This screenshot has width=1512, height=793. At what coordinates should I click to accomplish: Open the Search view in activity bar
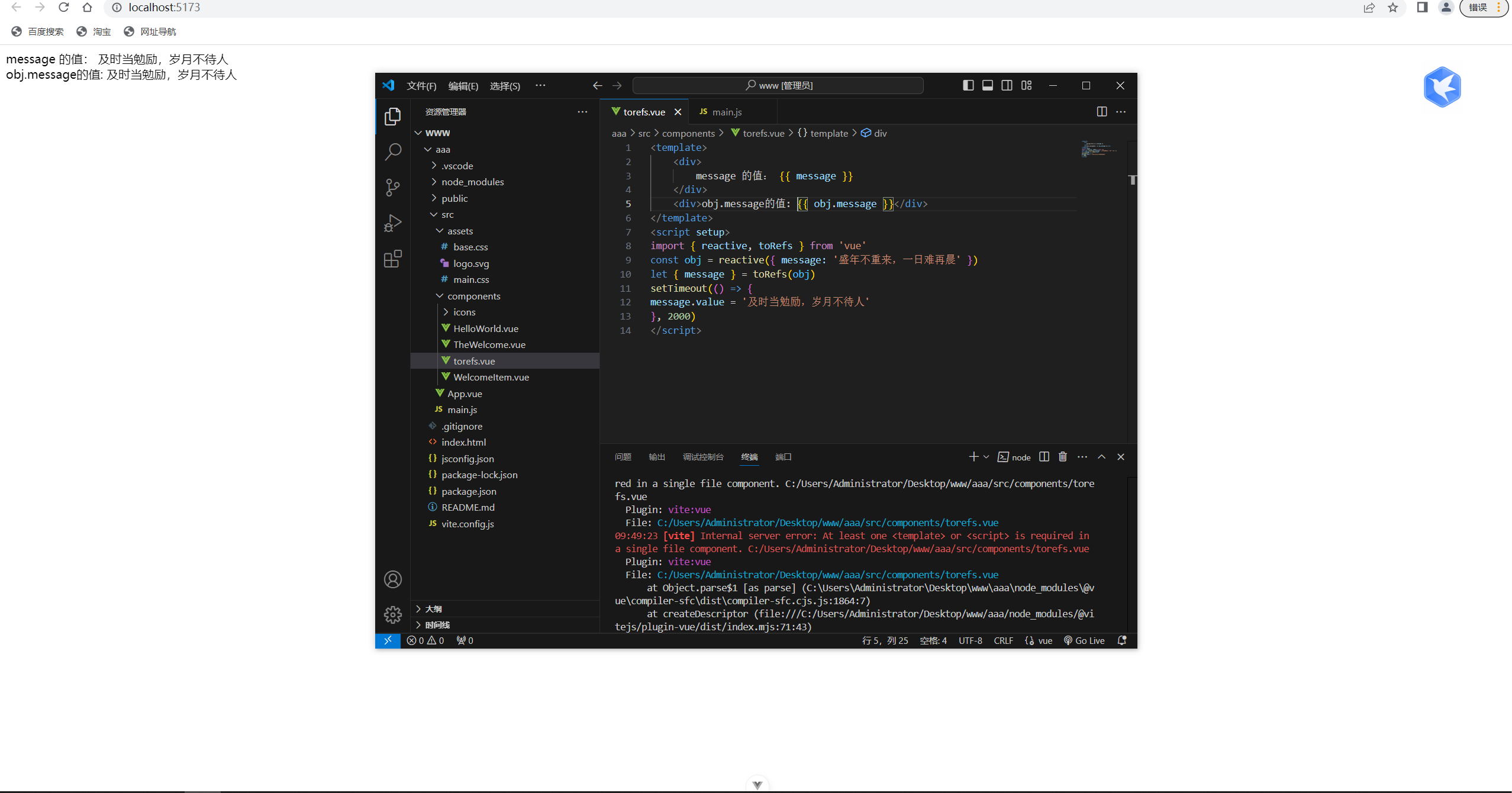(x=392, y=152)
